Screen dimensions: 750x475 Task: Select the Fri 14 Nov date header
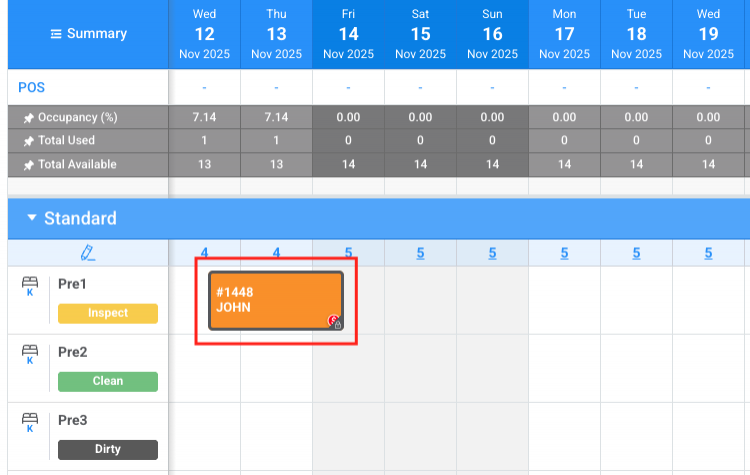coord(348,34)
